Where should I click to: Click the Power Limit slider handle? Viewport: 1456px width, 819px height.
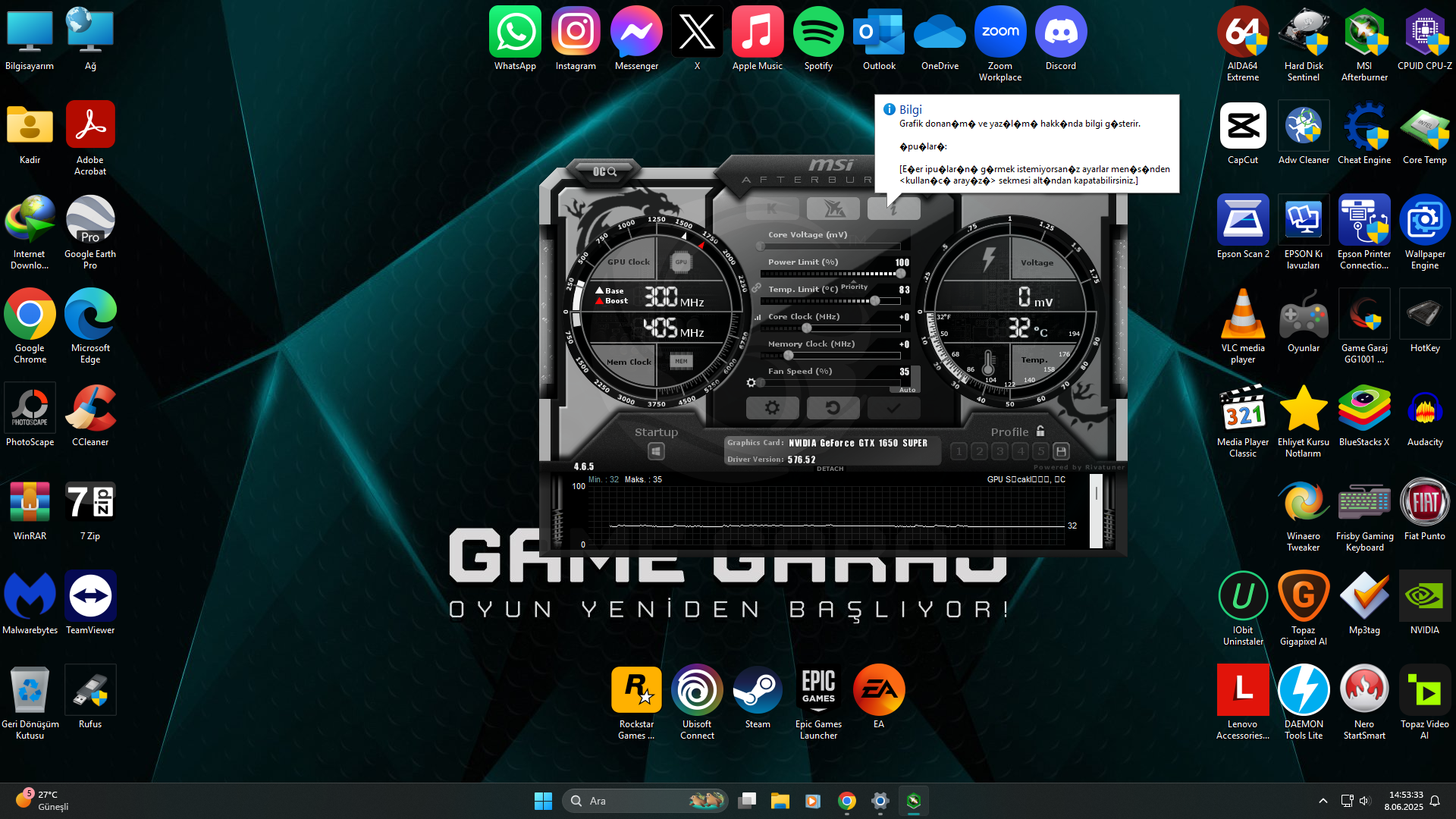point(901,274)
